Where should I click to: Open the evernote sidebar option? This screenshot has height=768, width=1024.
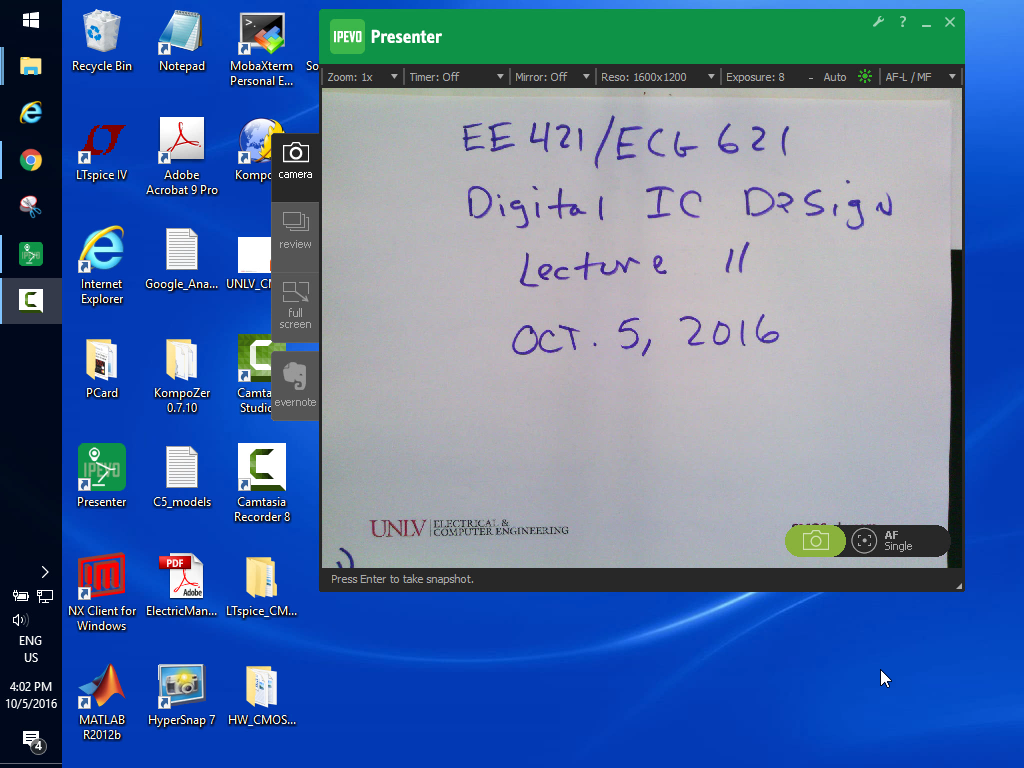pyautogui.click(x=295, y=385)
